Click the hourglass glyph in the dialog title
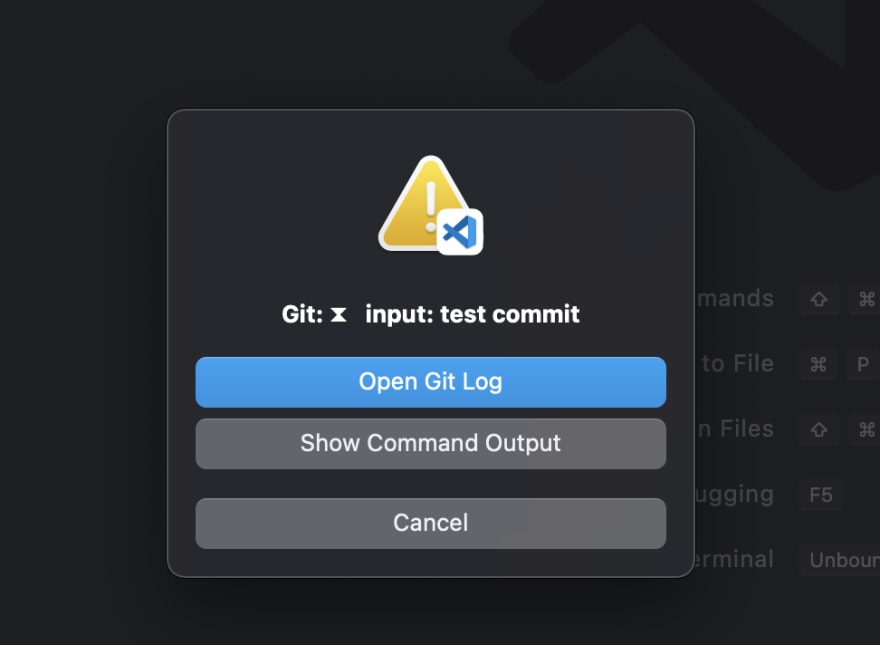 click(x=338, y=313)
